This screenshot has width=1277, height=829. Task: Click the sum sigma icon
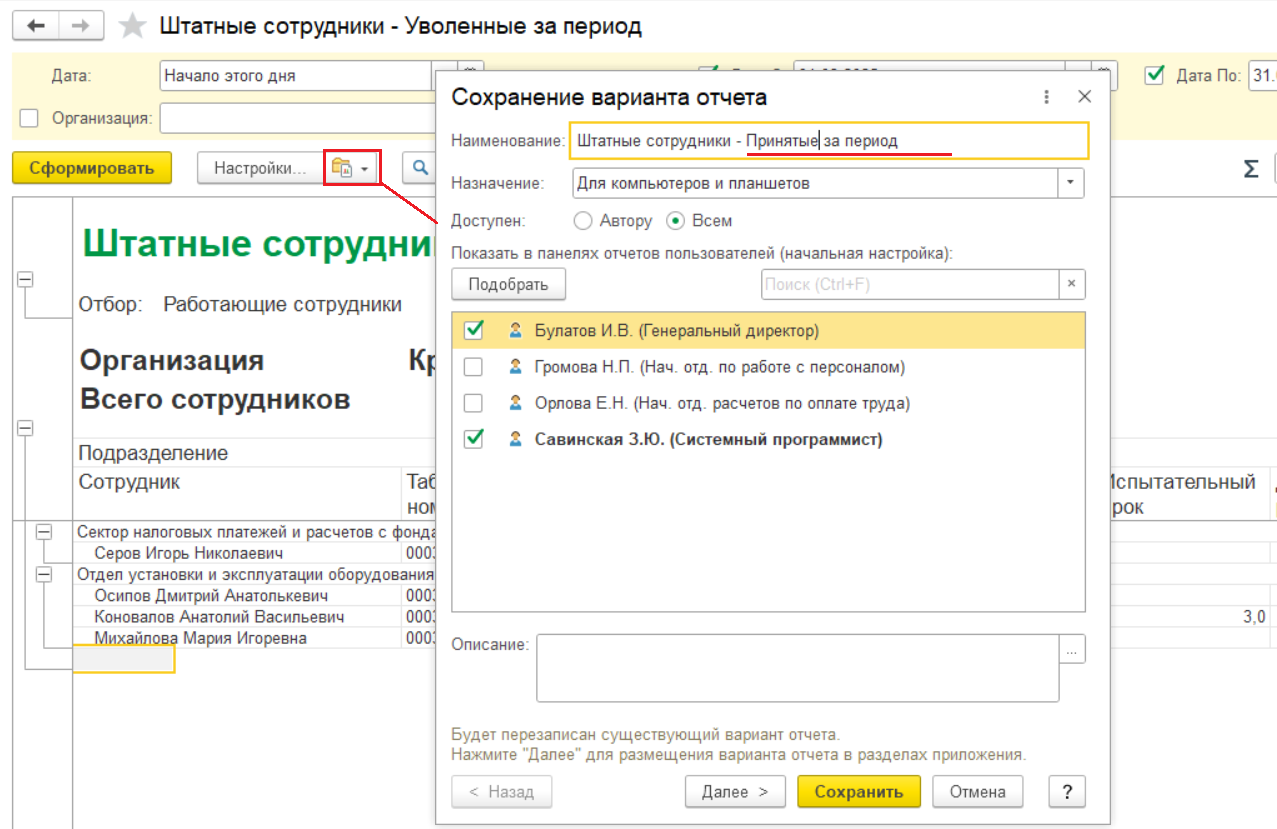point(1250,168)
